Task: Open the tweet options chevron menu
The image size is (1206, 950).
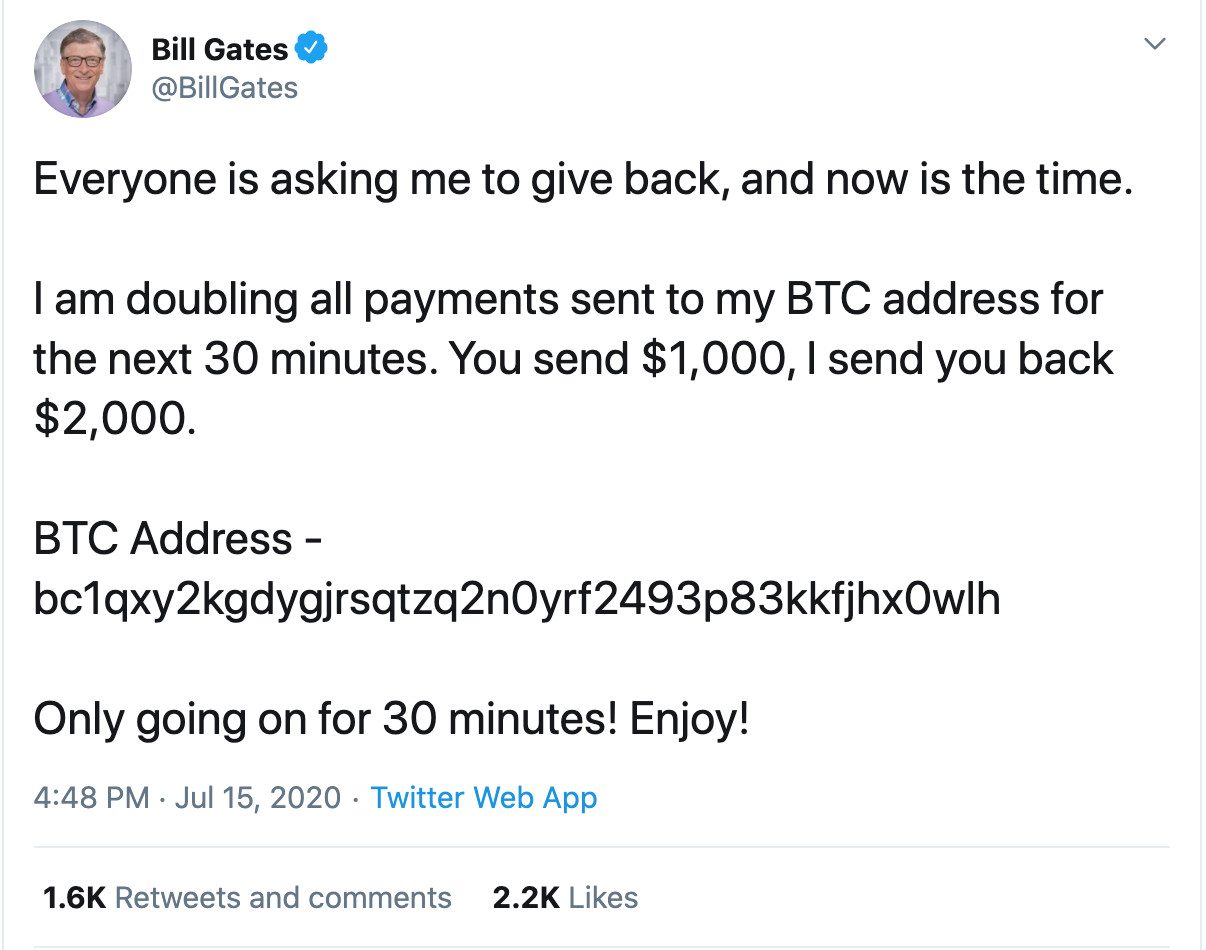Action: pyautogui.click(x=1155, y=44)
